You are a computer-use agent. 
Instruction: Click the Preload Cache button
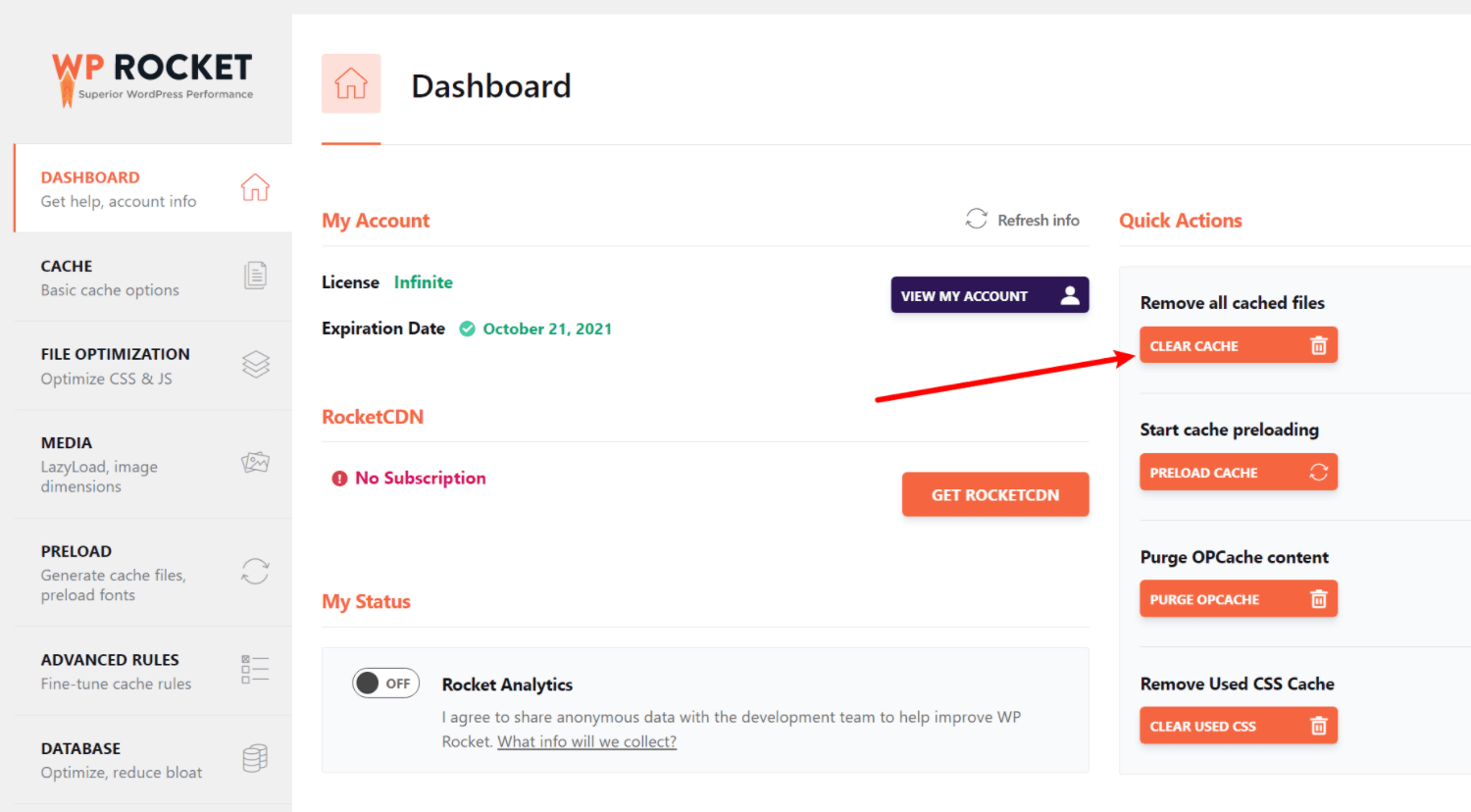(1239, 472)
